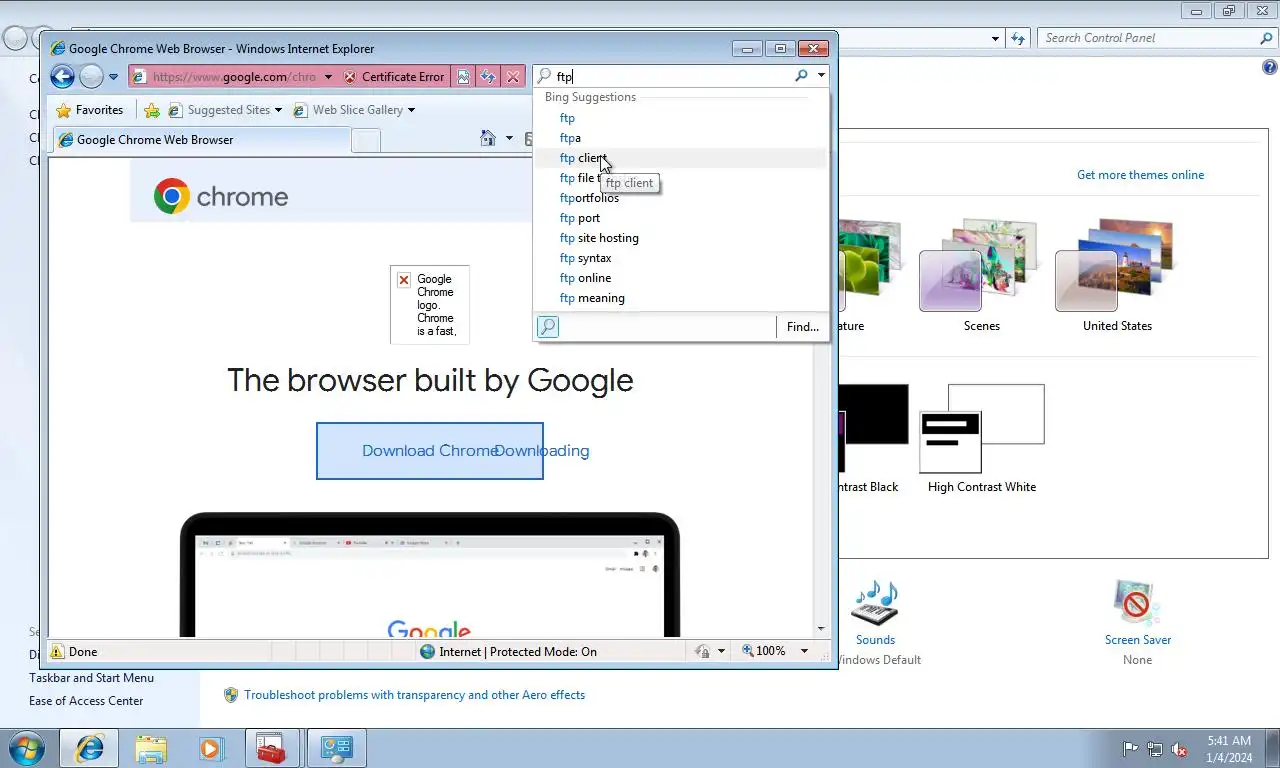The image size is (1280, 768).
Task: Stop loading with the red X icon
Action: (x=513, y=77)
